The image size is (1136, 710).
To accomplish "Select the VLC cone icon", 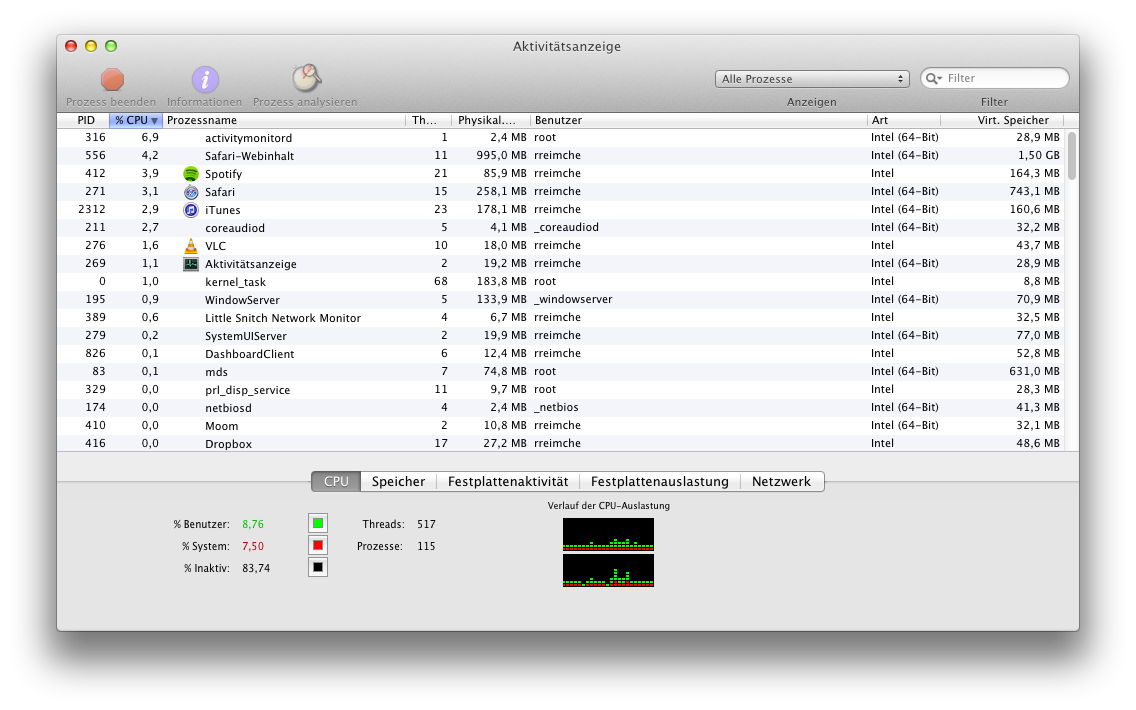I will [191, 246].
